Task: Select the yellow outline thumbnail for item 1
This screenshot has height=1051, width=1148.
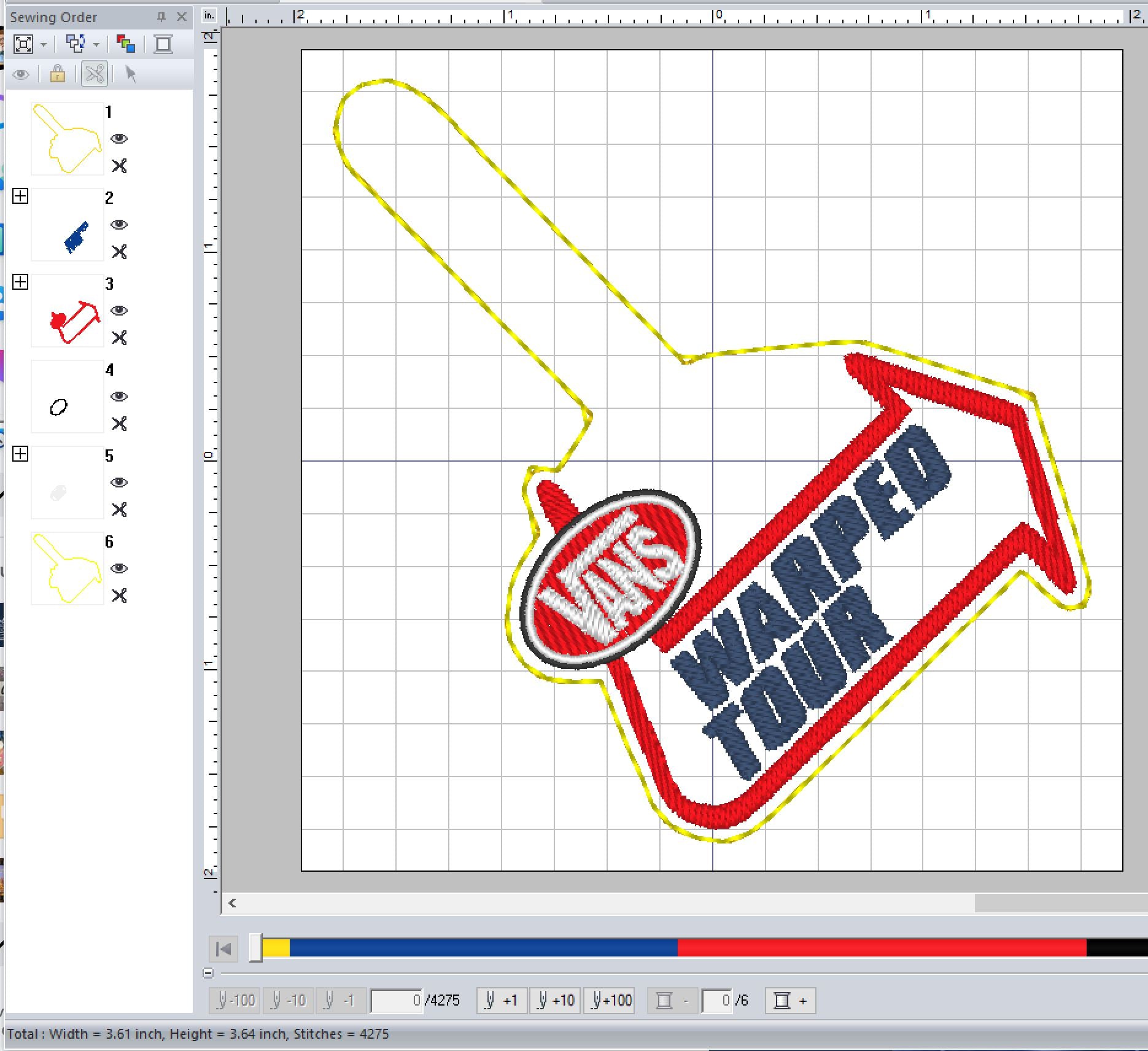Action: 68,139
